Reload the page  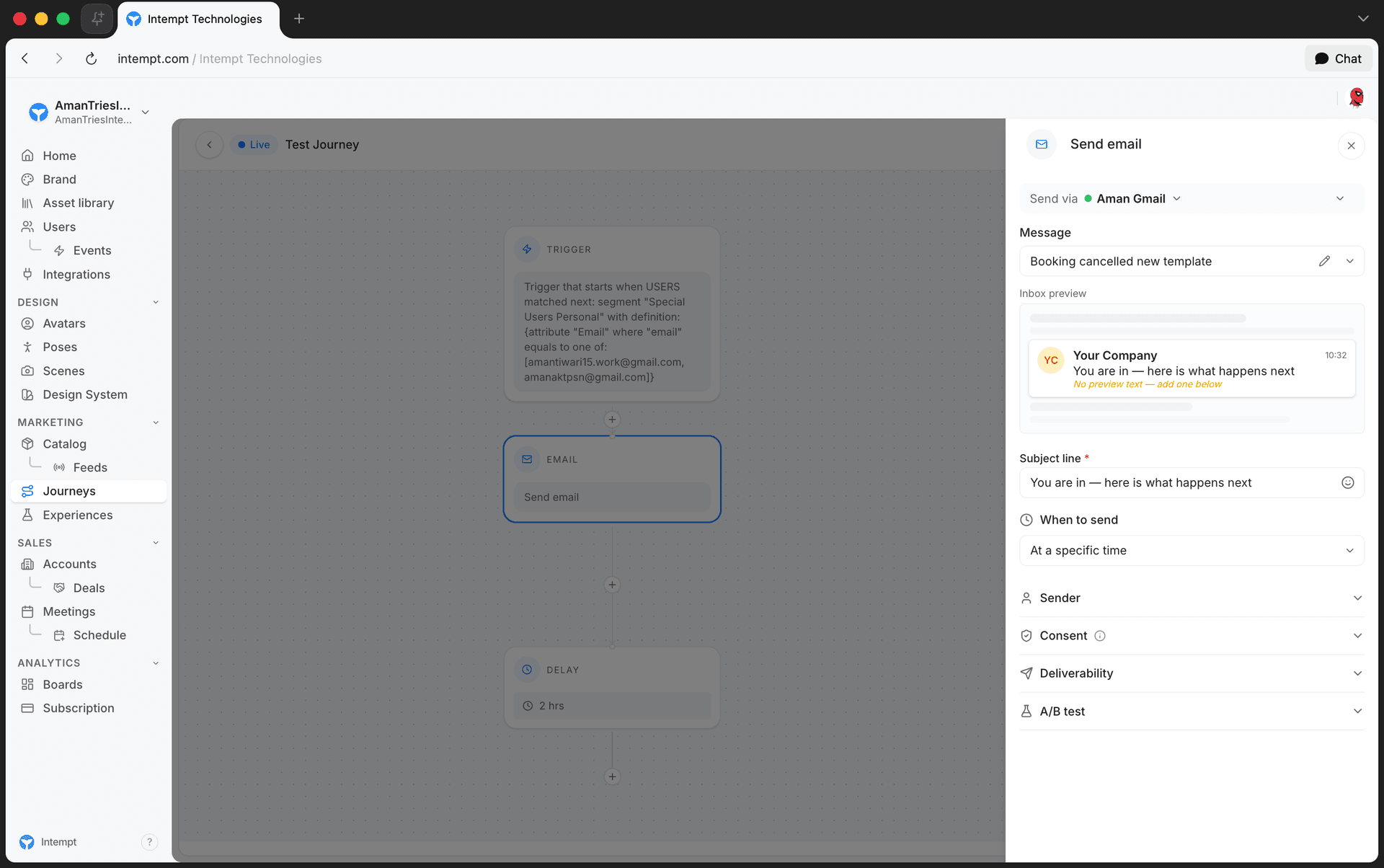(91, 59)
